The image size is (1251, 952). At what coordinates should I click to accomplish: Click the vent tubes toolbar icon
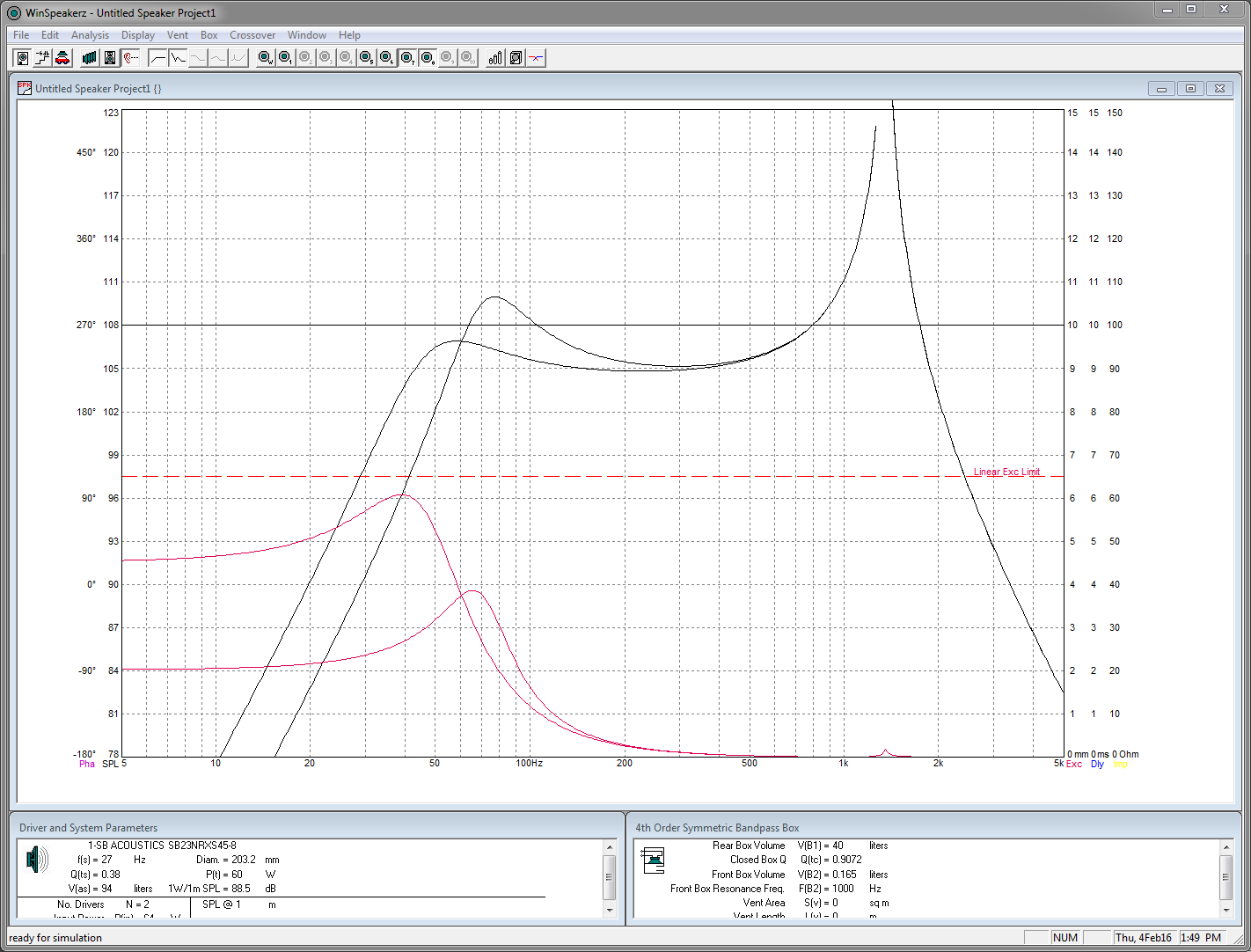coord(496,58)
